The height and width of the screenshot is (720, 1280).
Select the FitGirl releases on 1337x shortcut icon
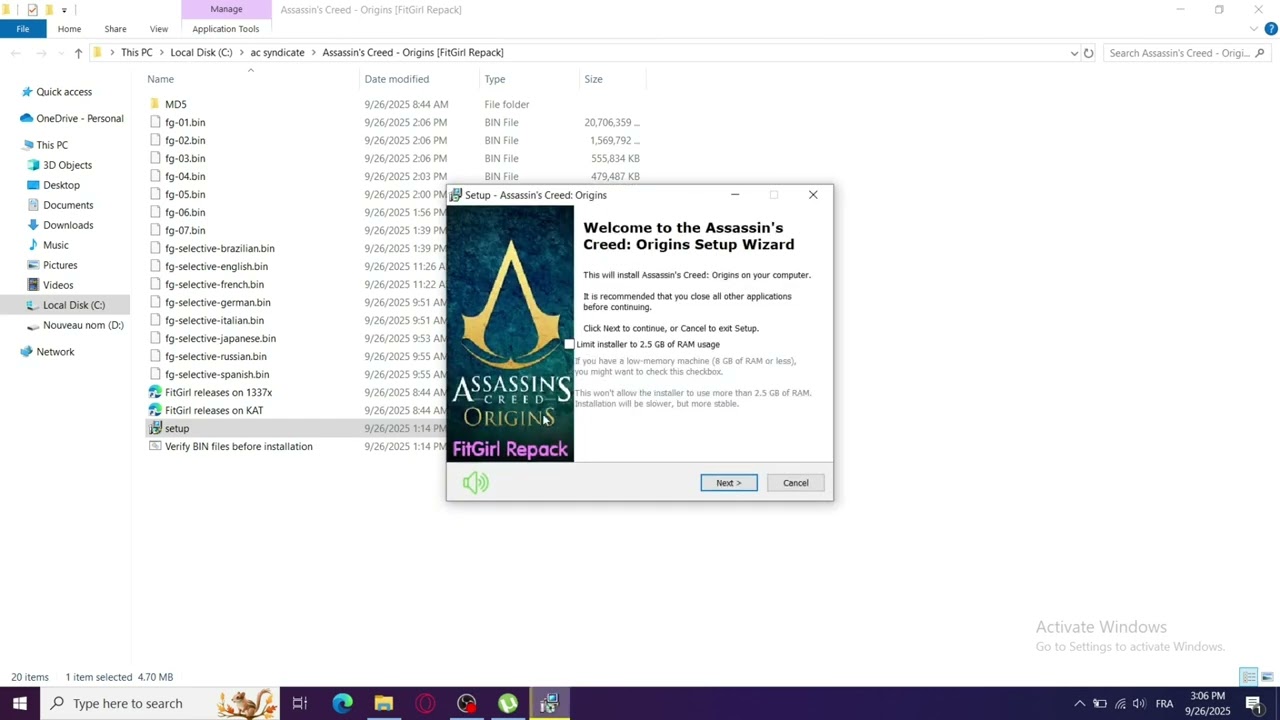tap(155, 392)
